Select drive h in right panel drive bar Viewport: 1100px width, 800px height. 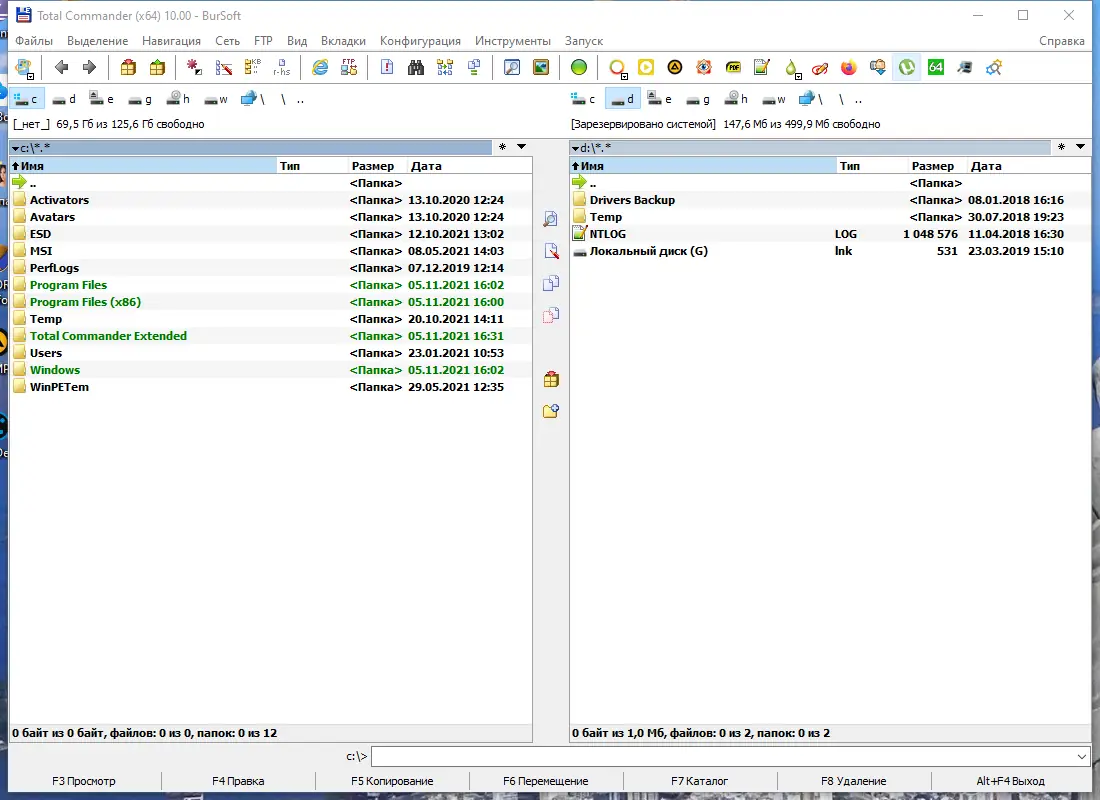click(737, 99)
